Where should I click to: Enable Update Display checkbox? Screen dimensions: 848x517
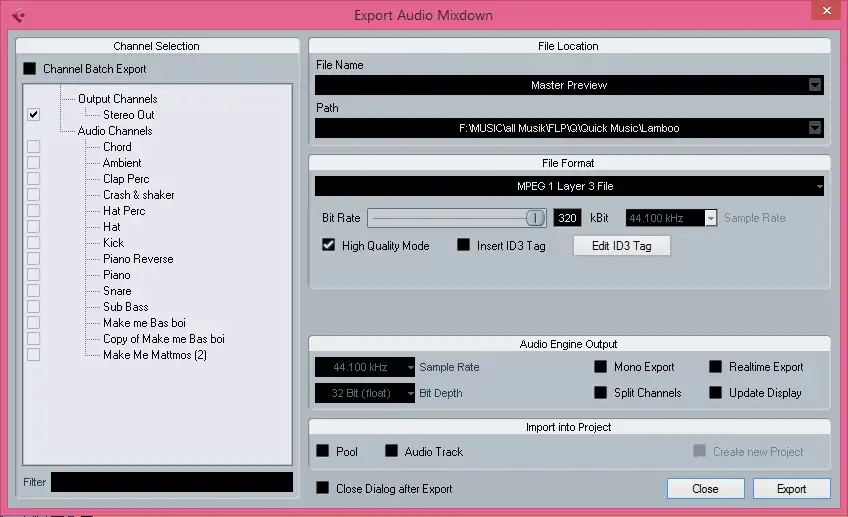[x=716, y=393]
